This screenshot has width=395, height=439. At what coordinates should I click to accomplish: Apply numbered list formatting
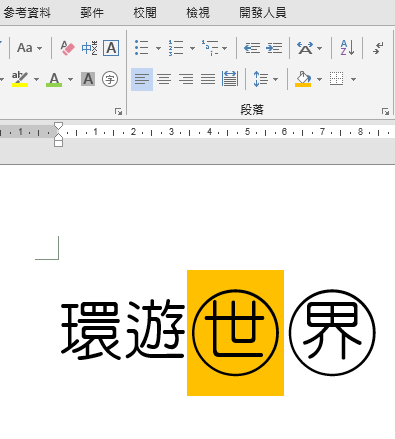(176, 48)
